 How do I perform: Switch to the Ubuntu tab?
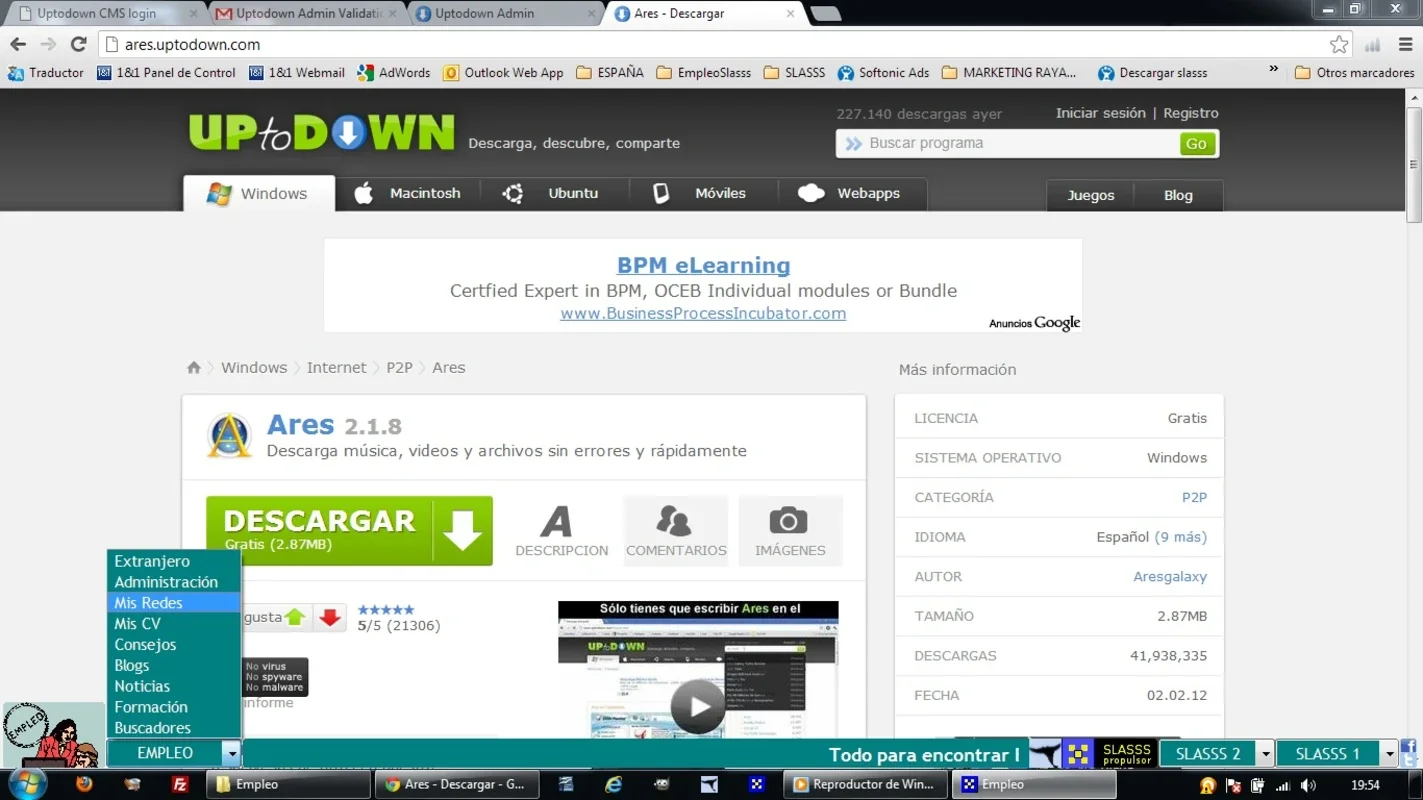point(553,194)
